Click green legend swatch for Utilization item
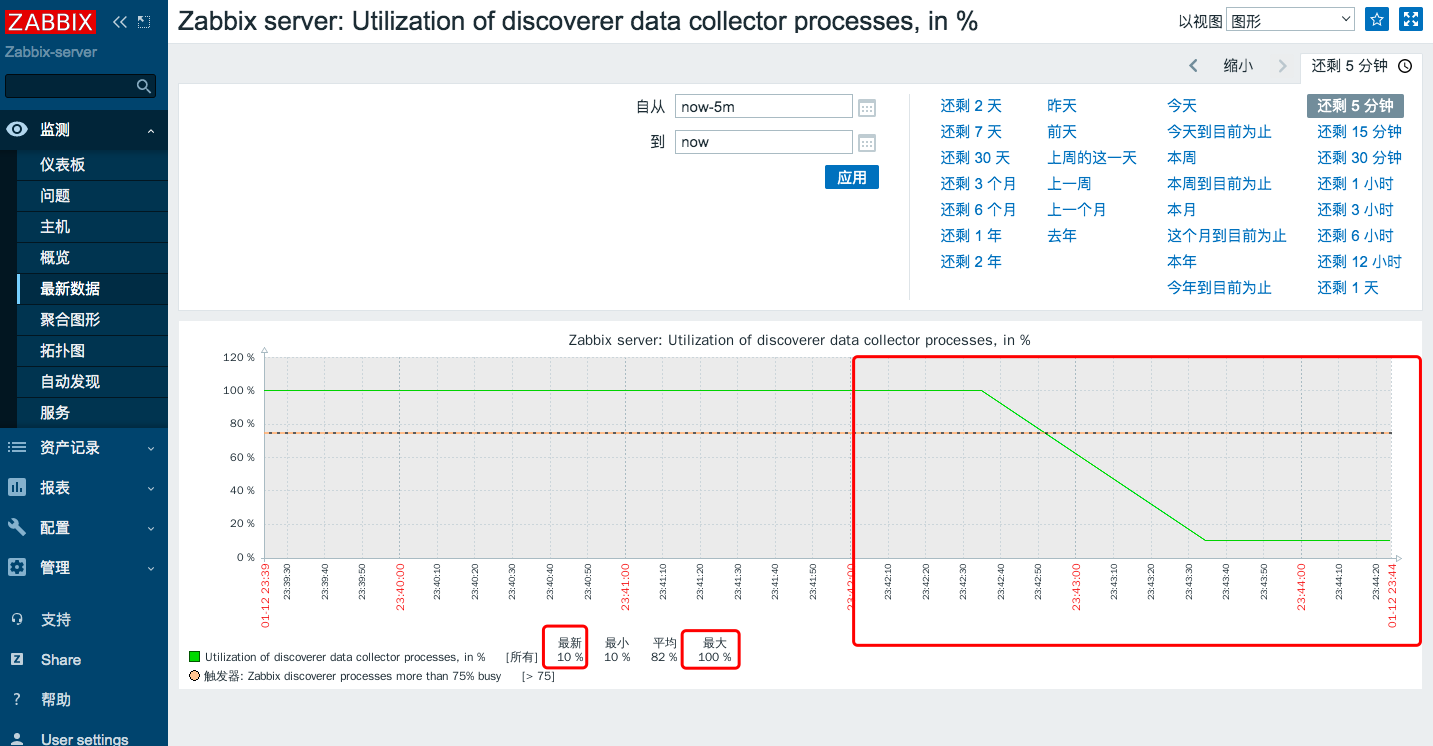Image resolution: width=1433 pixels, height=746 pixels. tap(195, 658)
